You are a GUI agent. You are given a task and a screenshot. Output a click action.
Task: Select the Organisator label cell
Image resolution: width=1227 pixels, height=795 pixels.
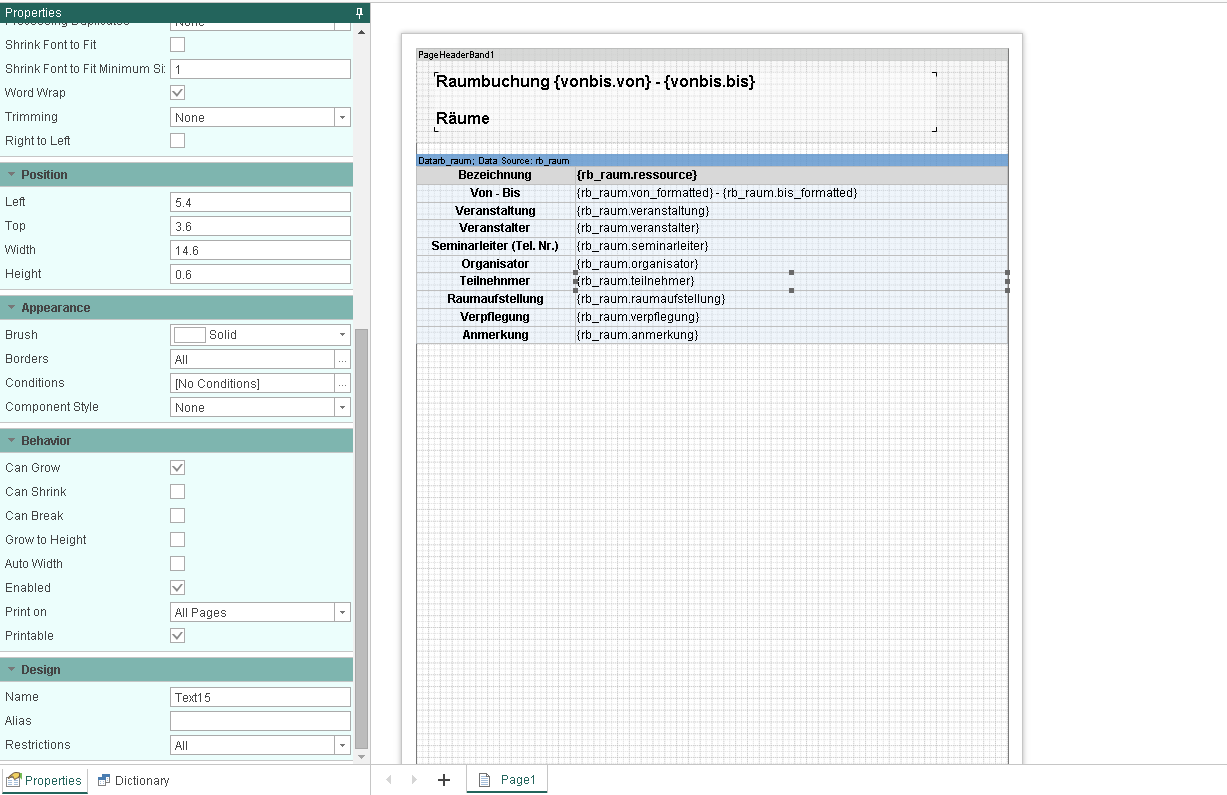pos(495,264)
